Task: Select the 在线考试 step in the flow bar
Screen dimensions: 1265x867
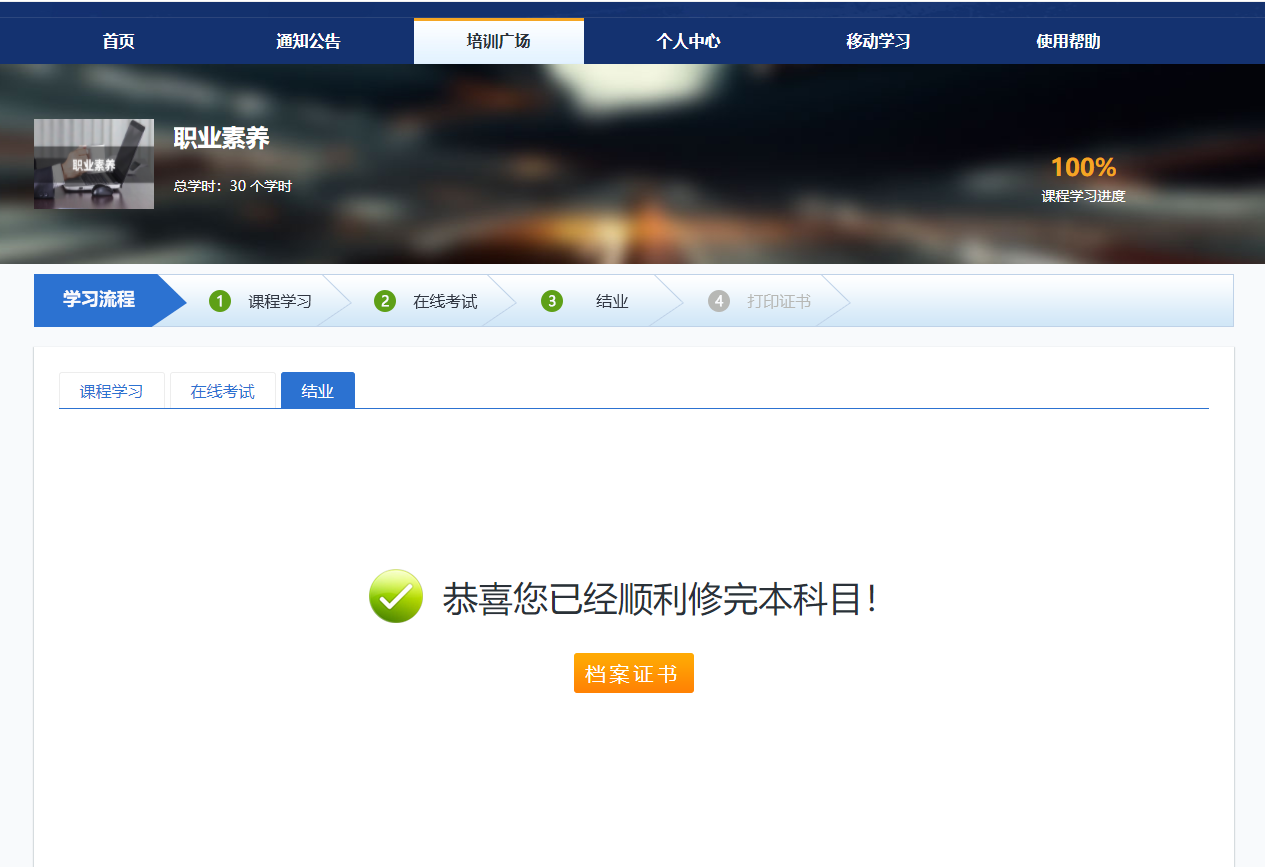Action: 445,301
